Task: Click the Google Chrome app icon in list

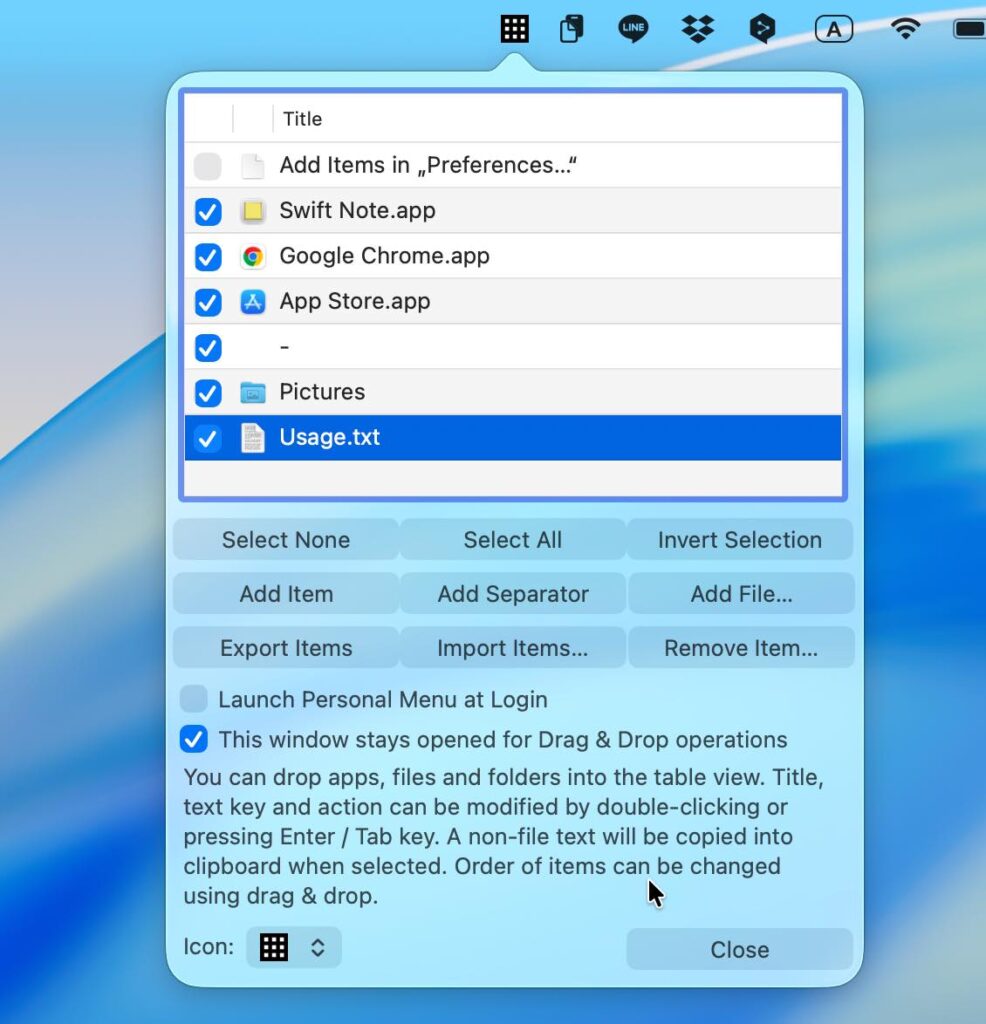Action: point(253,257)
